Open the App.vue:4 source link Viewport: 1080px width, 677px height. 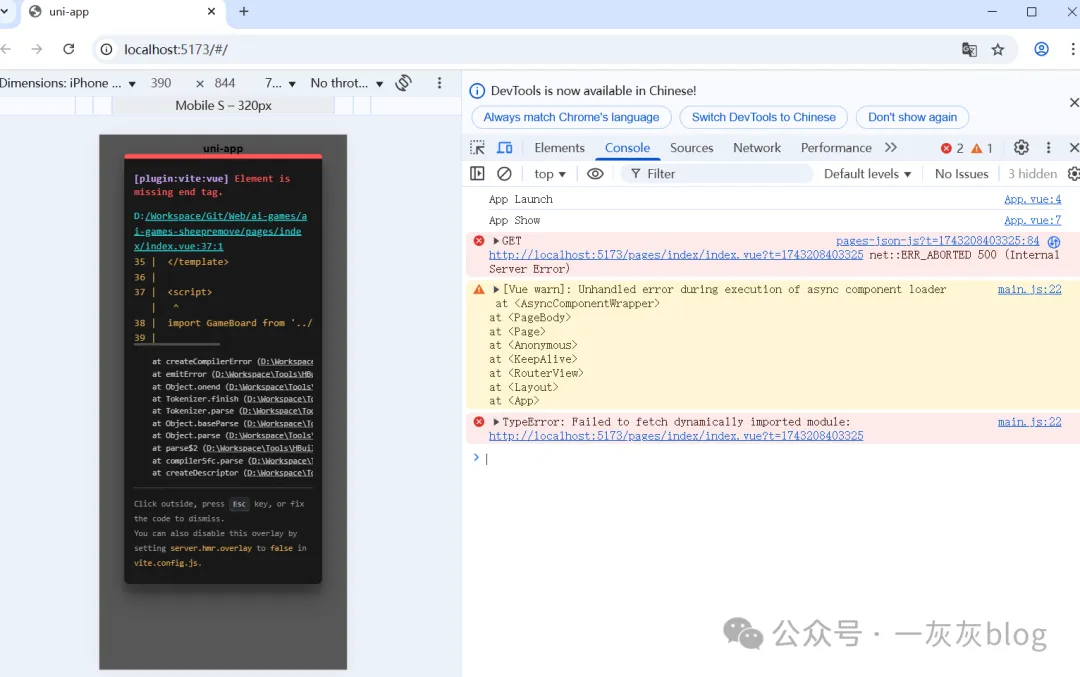click(x=1032, y=200)
